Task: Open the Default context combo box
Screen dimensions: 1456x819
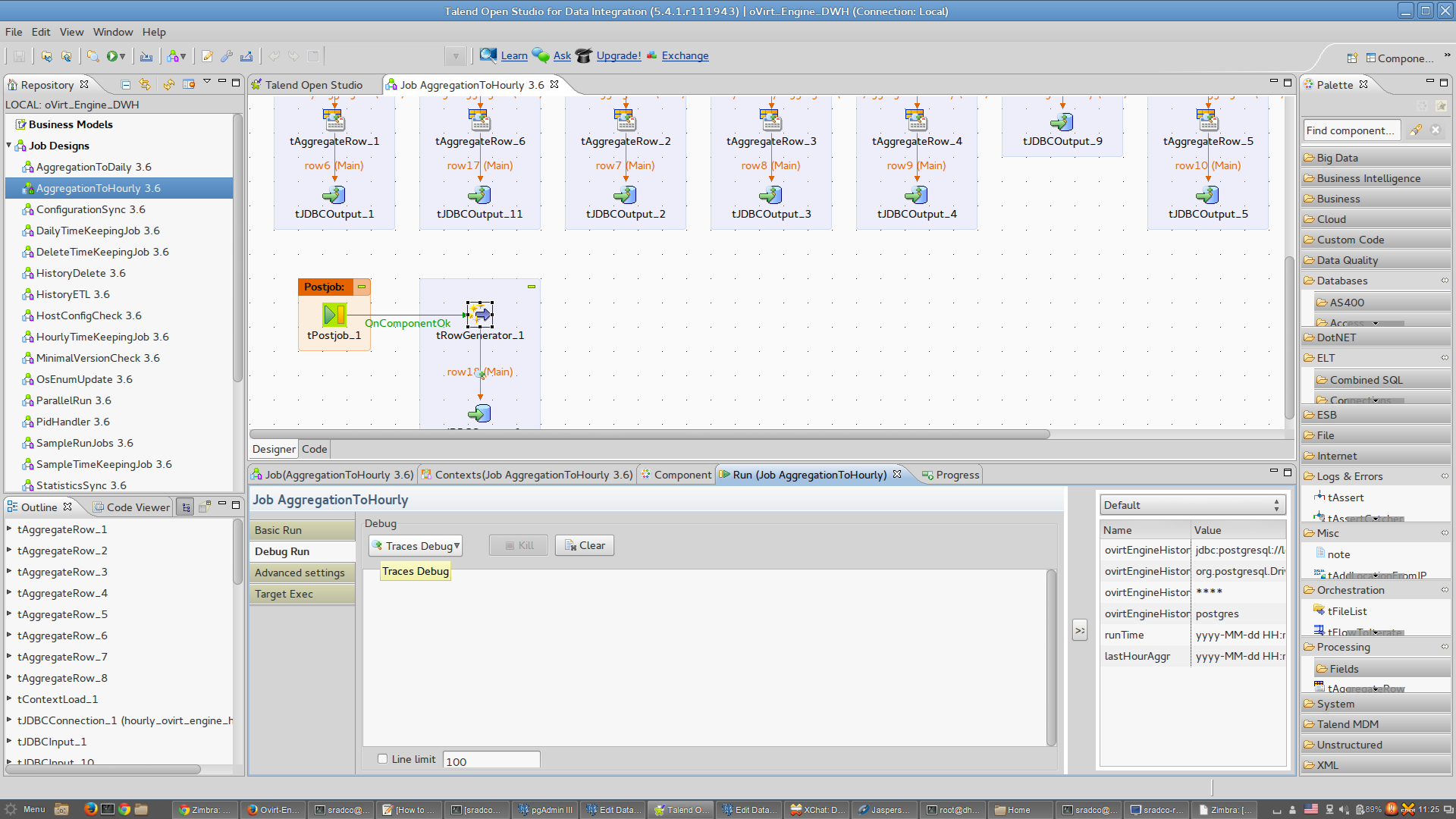Action: tap(1192, 505)
